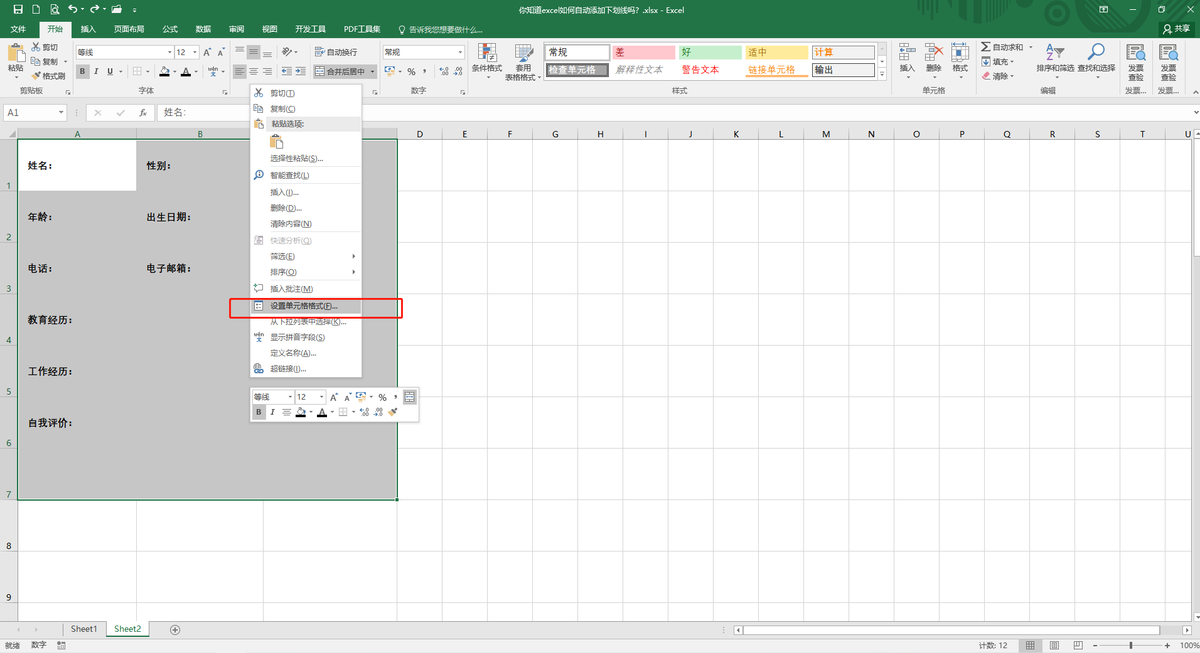The image size is (1200, 653).
Task: Toggle Underline in the ribbon font group
Action: 109,71
